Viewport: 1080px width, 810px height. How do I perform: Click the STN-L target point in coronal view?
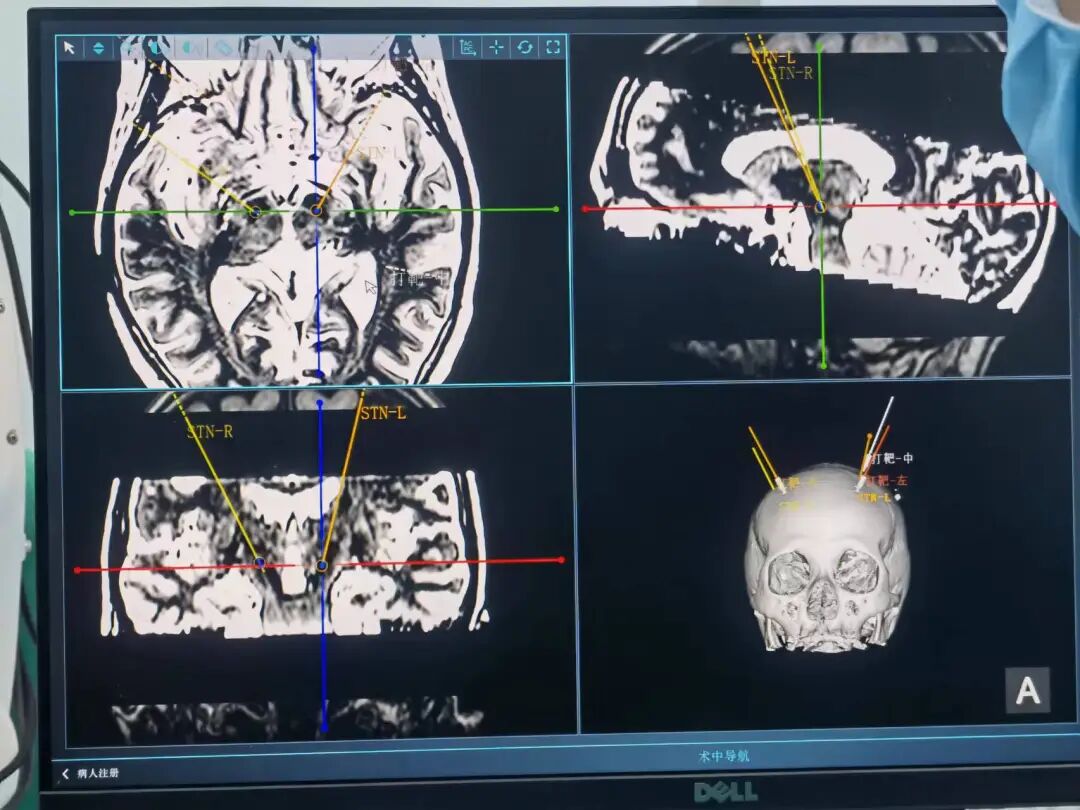[322, 565]
